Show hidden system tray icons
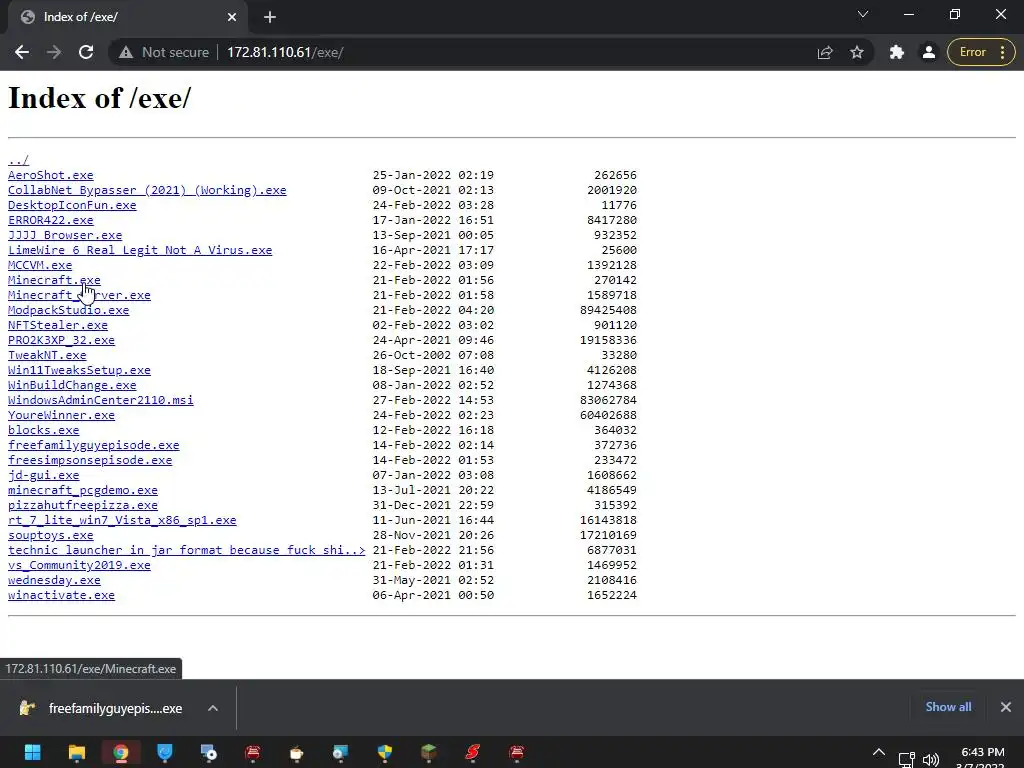Screen dimensions: 1024x768 click(x=879, y=753)
